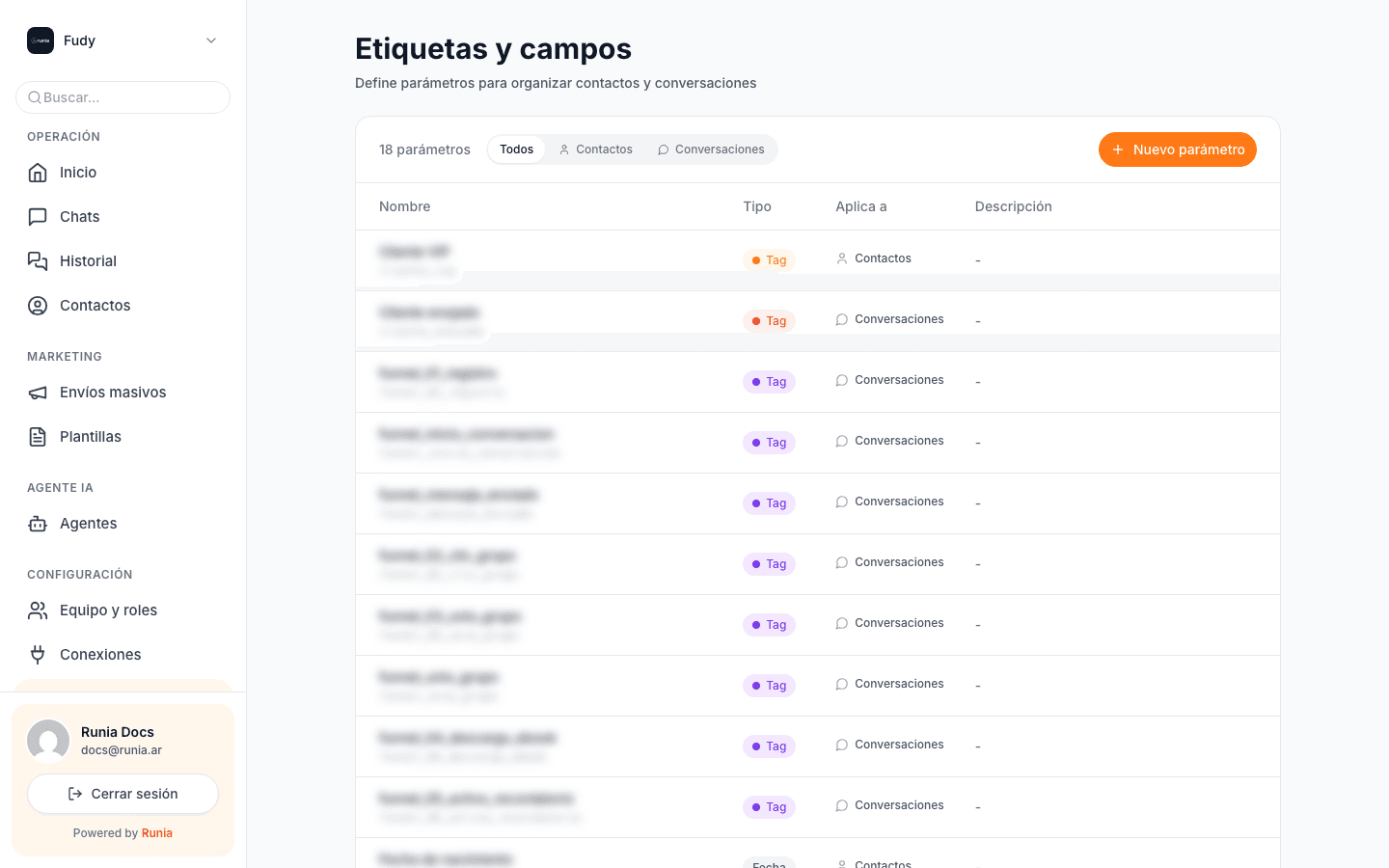Viewport: 1389px width, 868px height.
Task: Click the docs@runia.ar email text
Action: 122,750
